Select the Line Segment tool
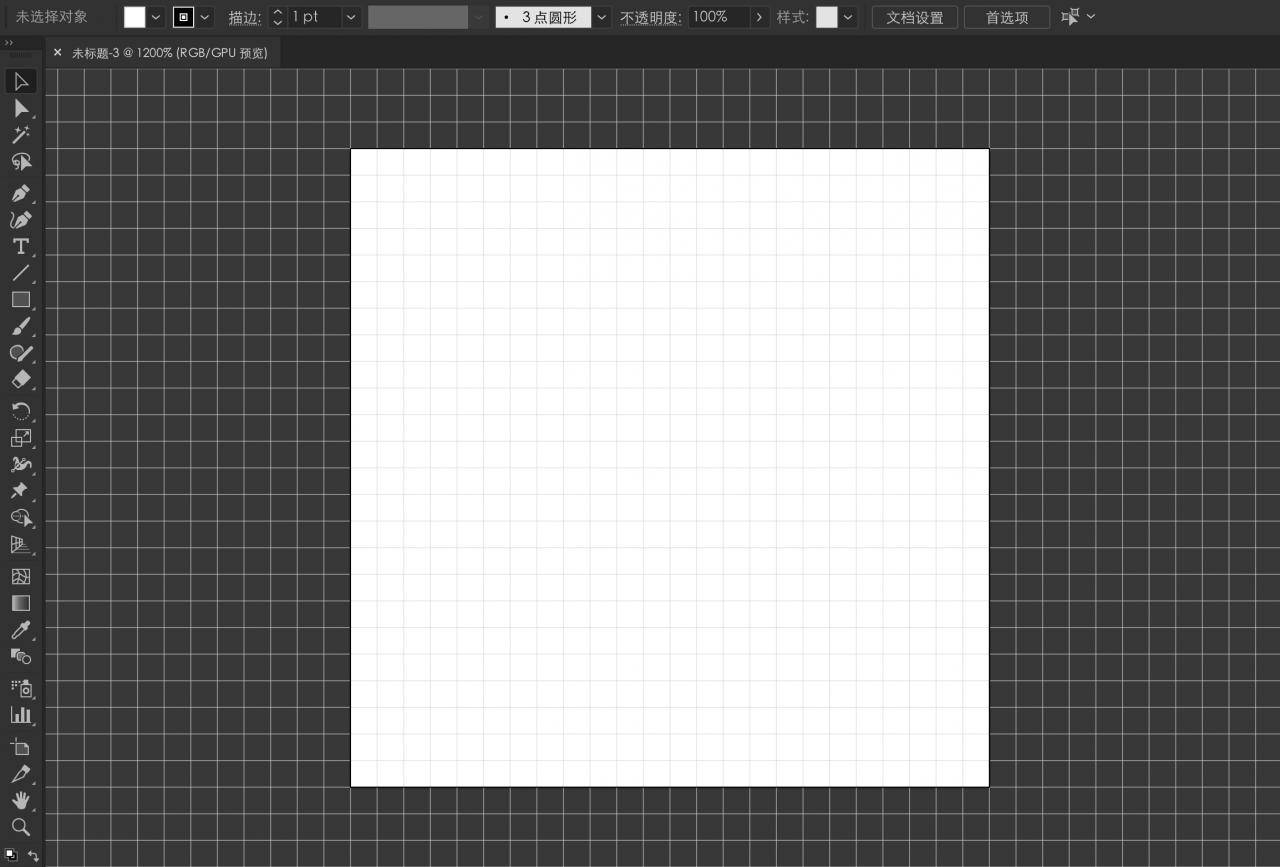 pos(21,273)
